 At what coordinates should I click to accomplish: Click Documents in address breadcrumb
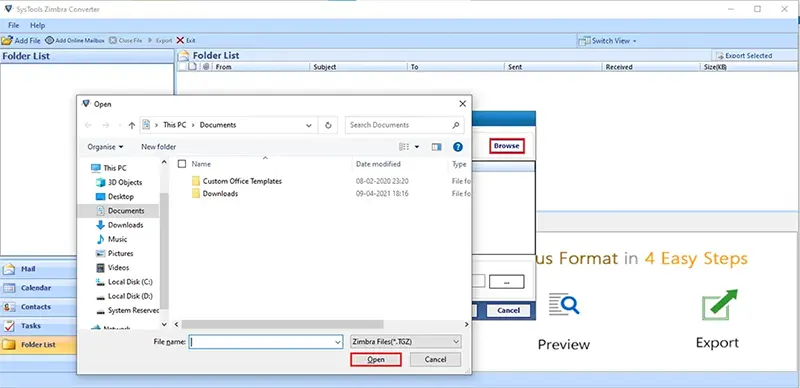click(x=218, y=125)
